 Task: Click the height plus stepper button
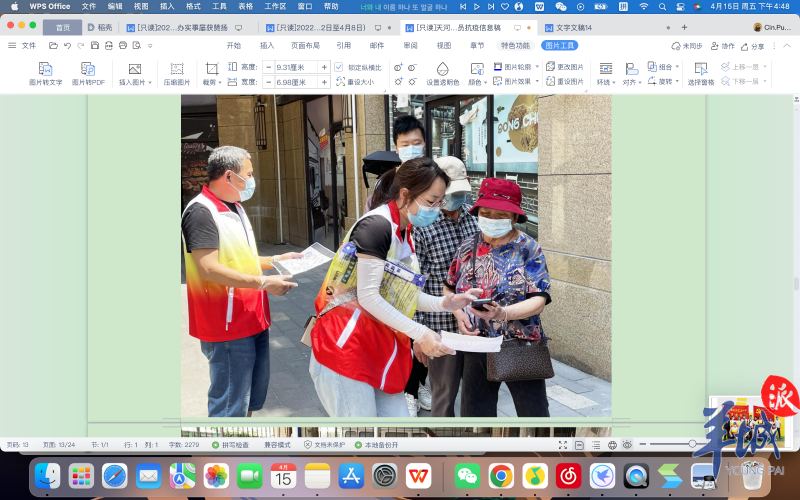click(x=324, y=67)
